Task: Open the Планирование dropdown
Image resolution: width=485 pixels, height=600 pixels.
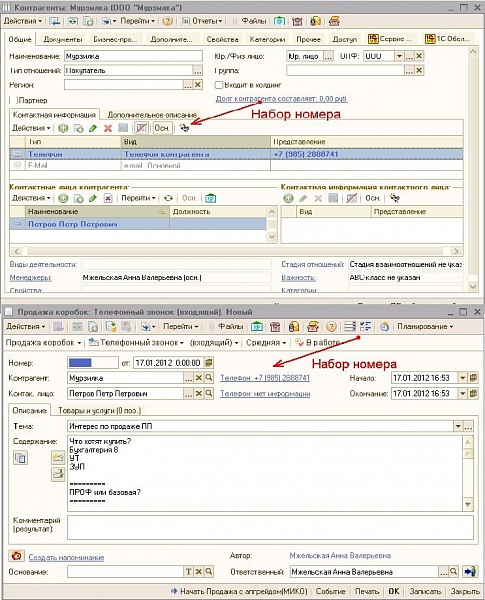Action: pos(425,326)
